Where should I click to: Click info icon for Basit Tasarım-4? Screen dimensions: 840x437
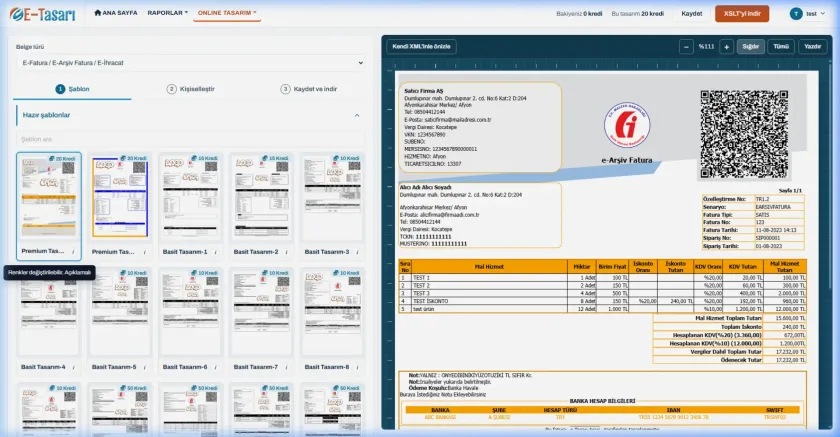(73, 367)
